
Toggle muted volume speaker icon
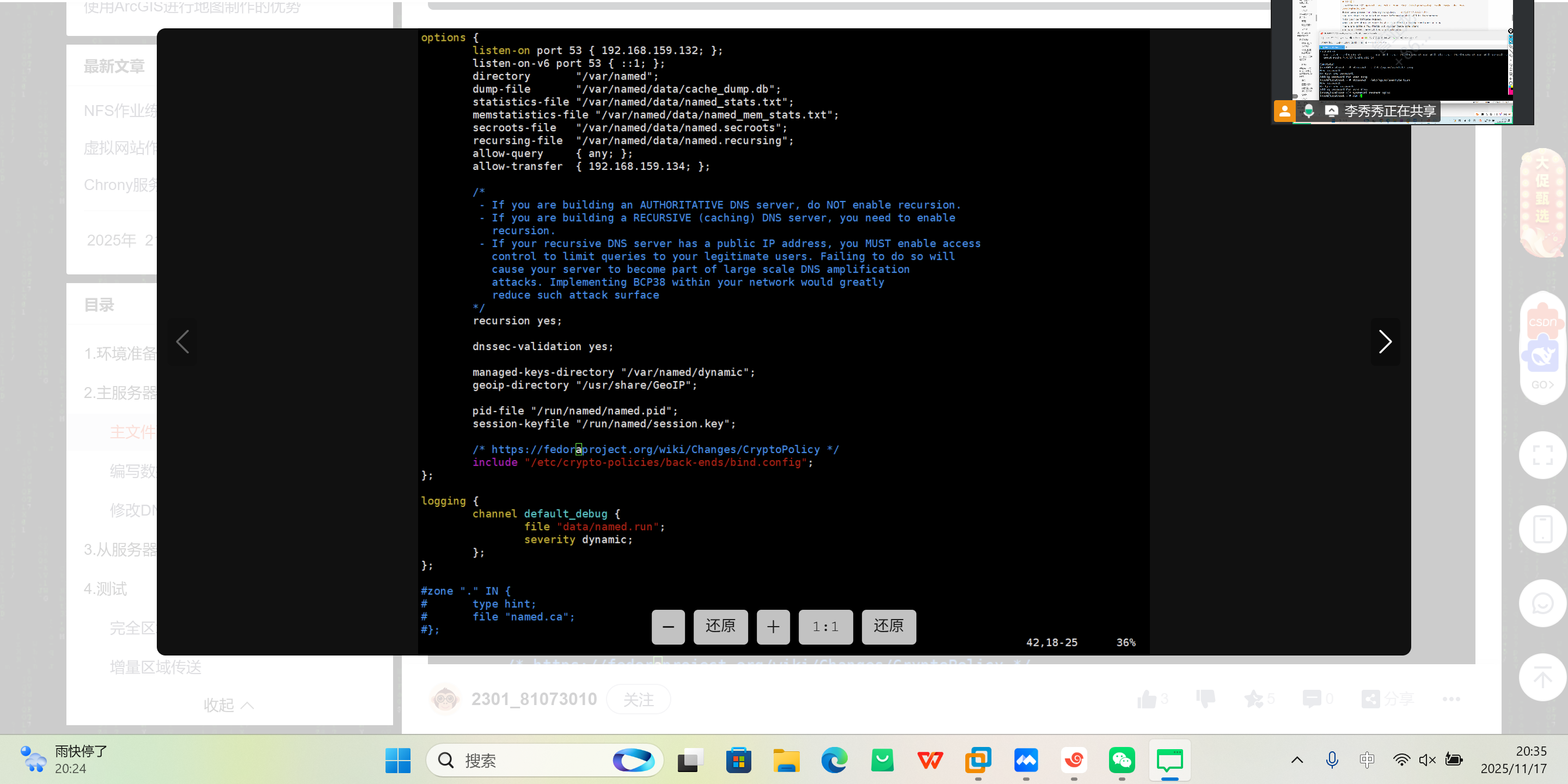pos(1427,759)
